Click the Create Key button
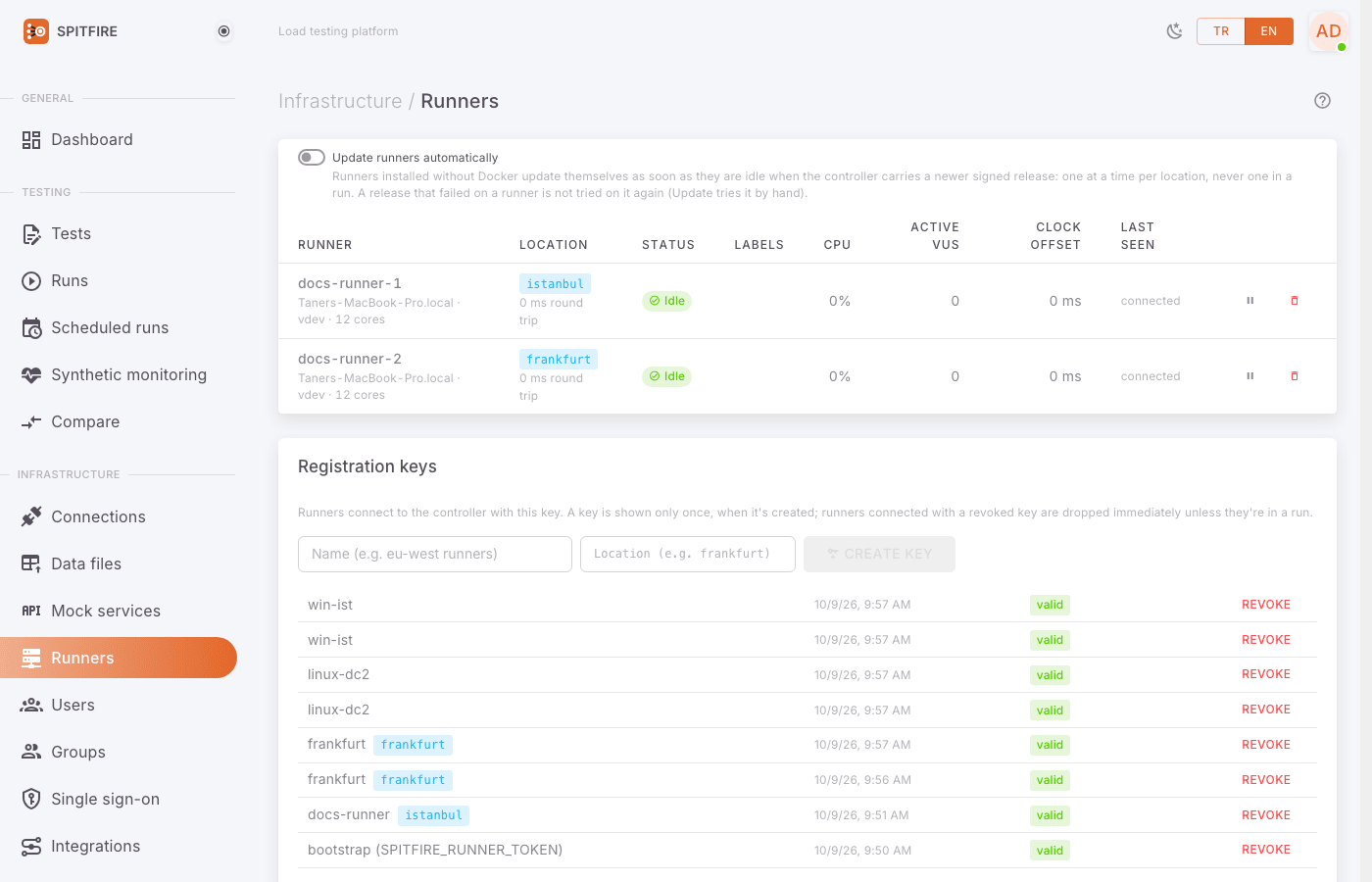This screenshot has height=882, width=1372. pos(879,554)
